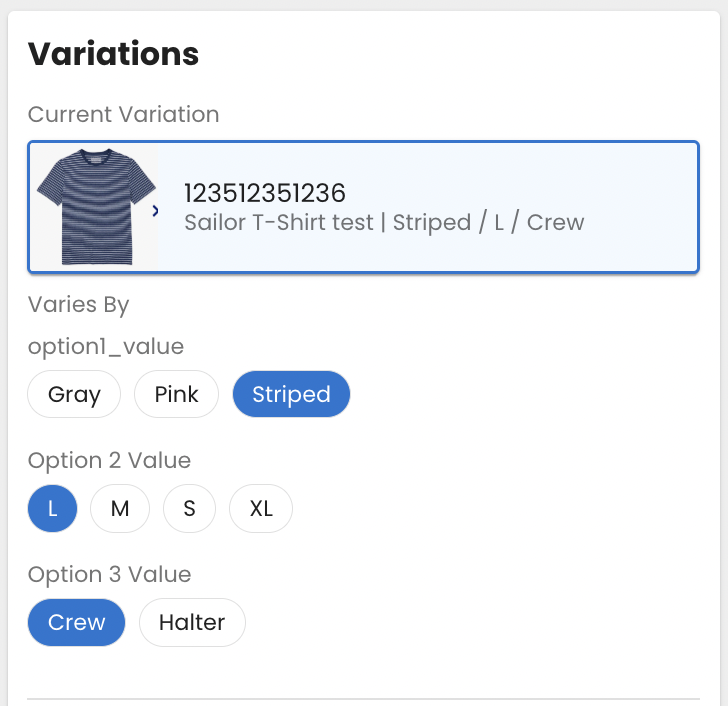The image size is (728, 706).
Task: Click the Variations section heading
Action: tap(113, 54)
